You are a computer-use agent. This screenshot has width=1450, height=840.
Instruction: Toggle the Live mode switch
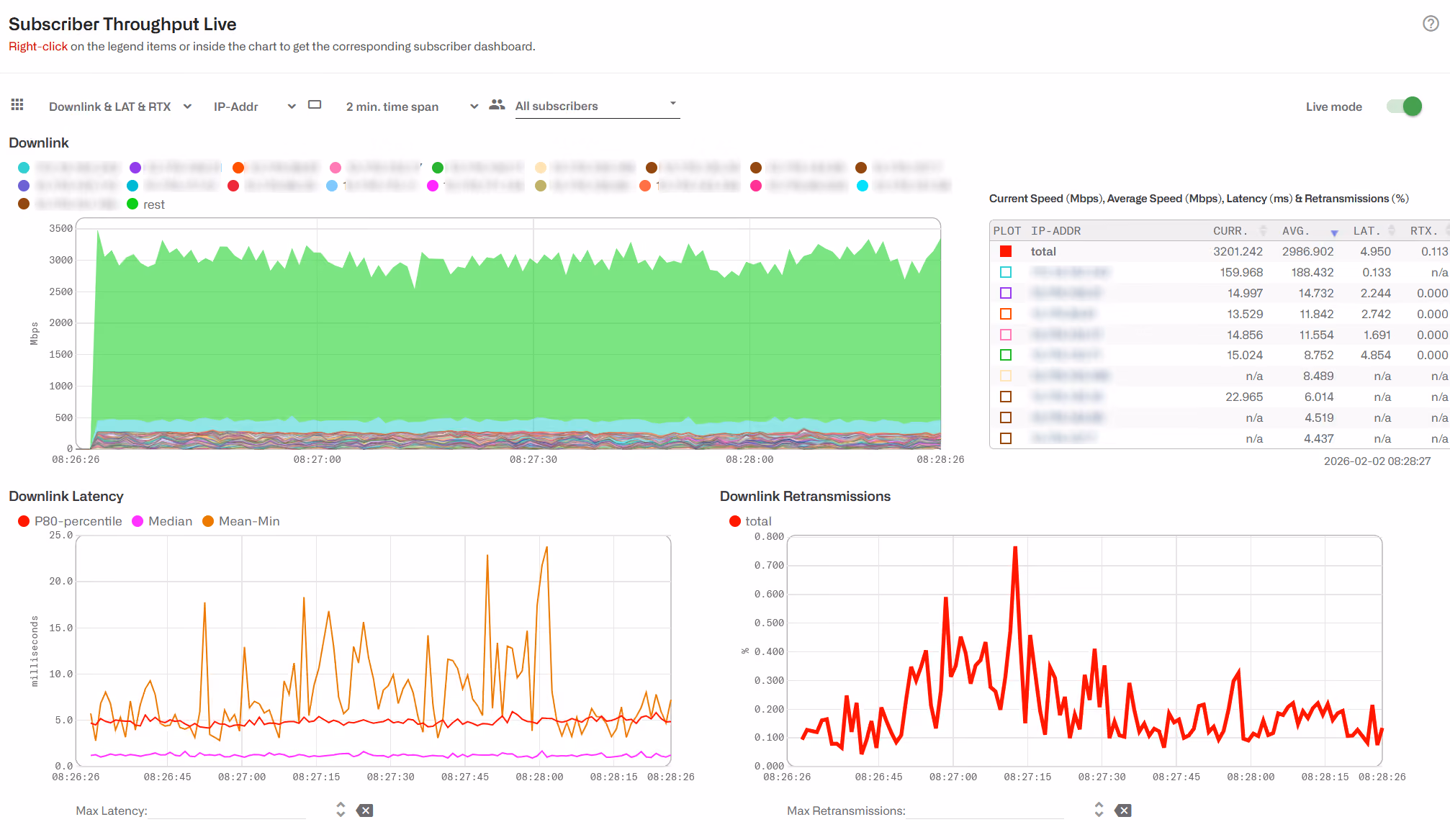coord(1405,107)
